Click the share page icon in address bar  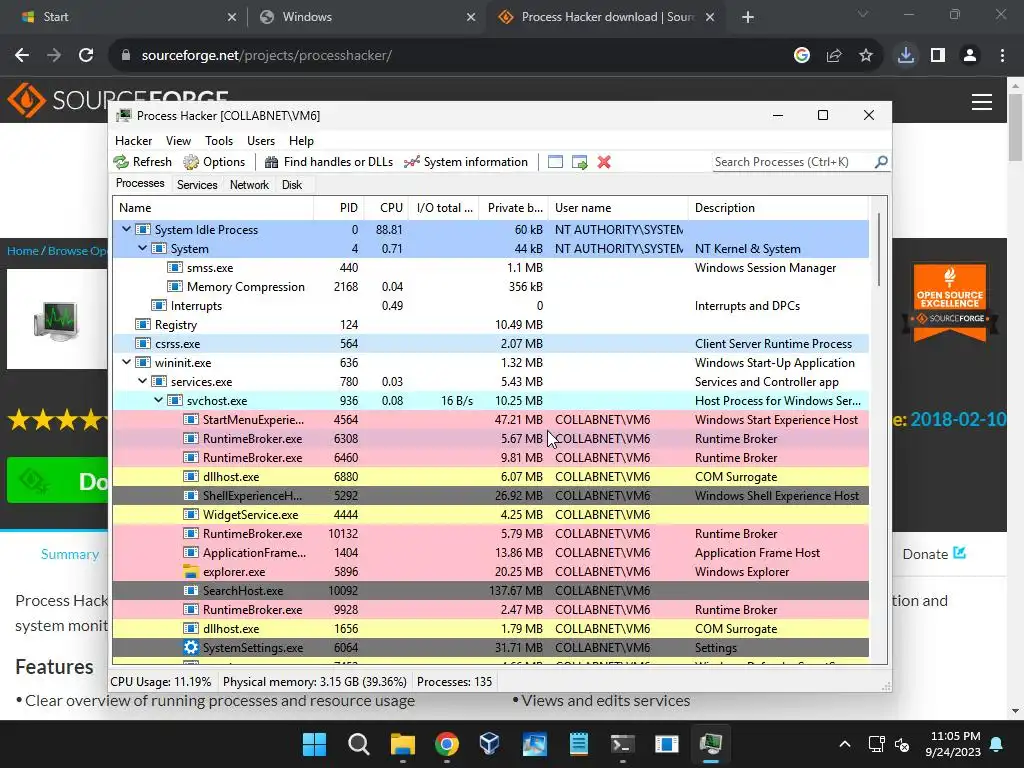pos(834,56)
